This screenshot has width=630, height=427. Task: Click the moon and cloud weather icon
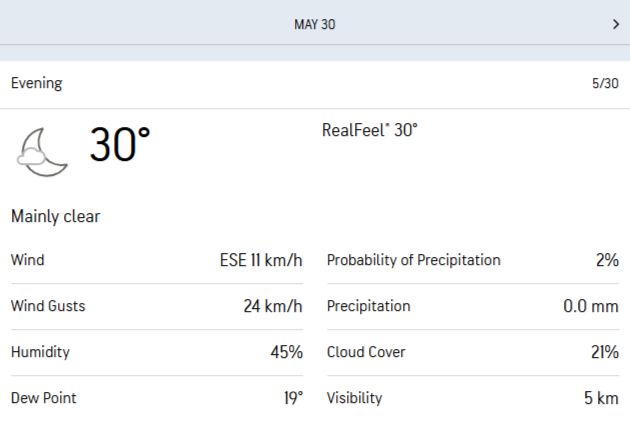42,150
